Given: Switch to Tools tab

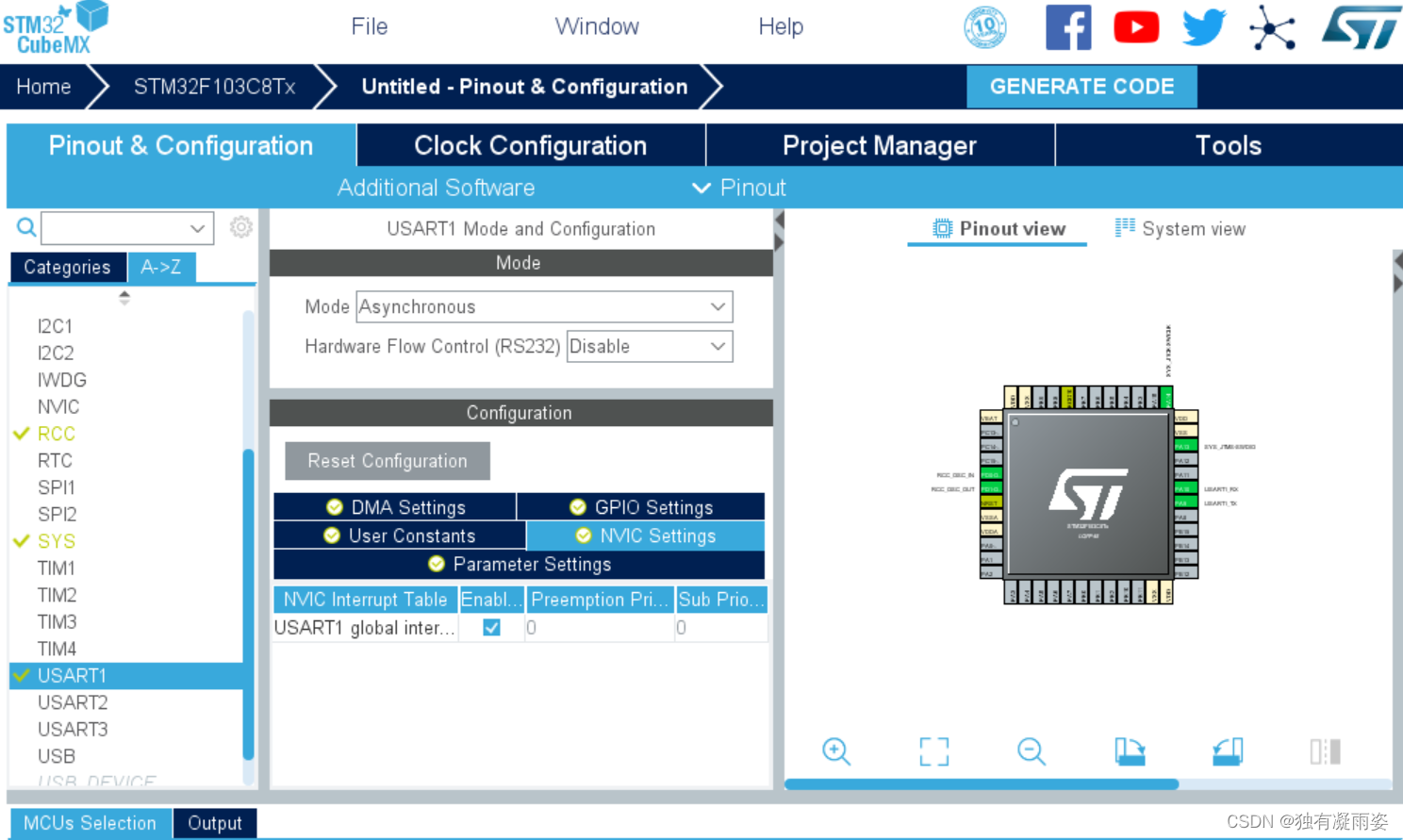Looking at the screenshot, I should (1229, 145).
